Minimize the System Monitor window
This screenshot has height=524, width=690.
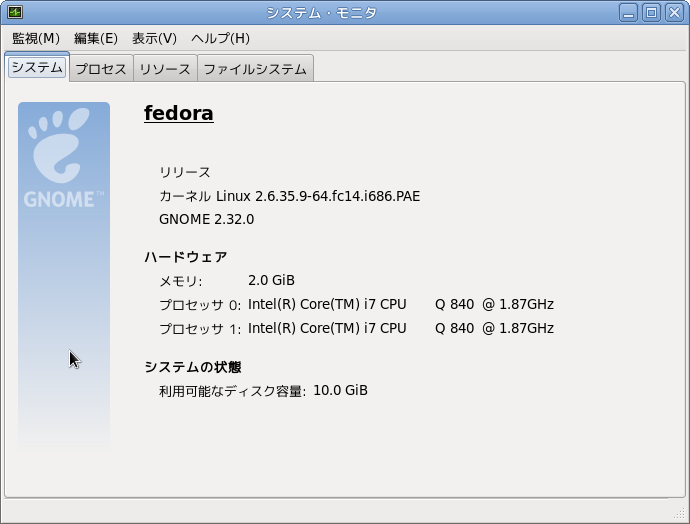tap(628, 12)
